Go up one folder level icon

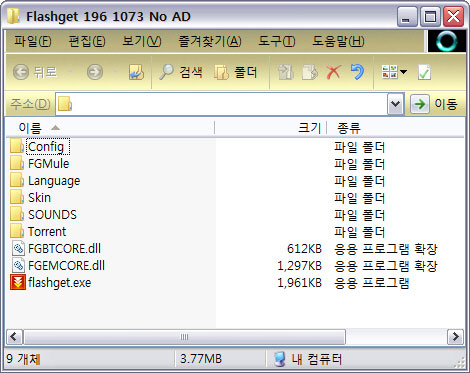click(x=136, y=72)
